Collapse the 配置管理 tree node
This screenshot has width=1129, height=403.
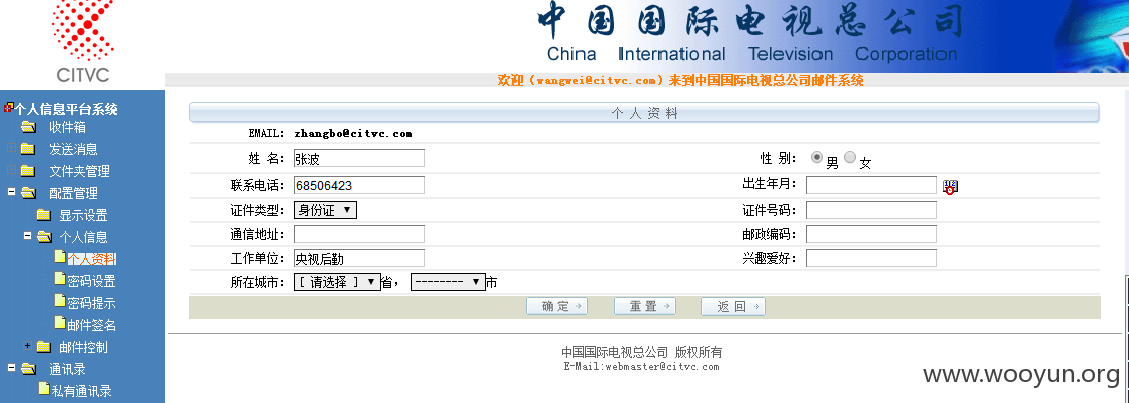click(11, 192)
